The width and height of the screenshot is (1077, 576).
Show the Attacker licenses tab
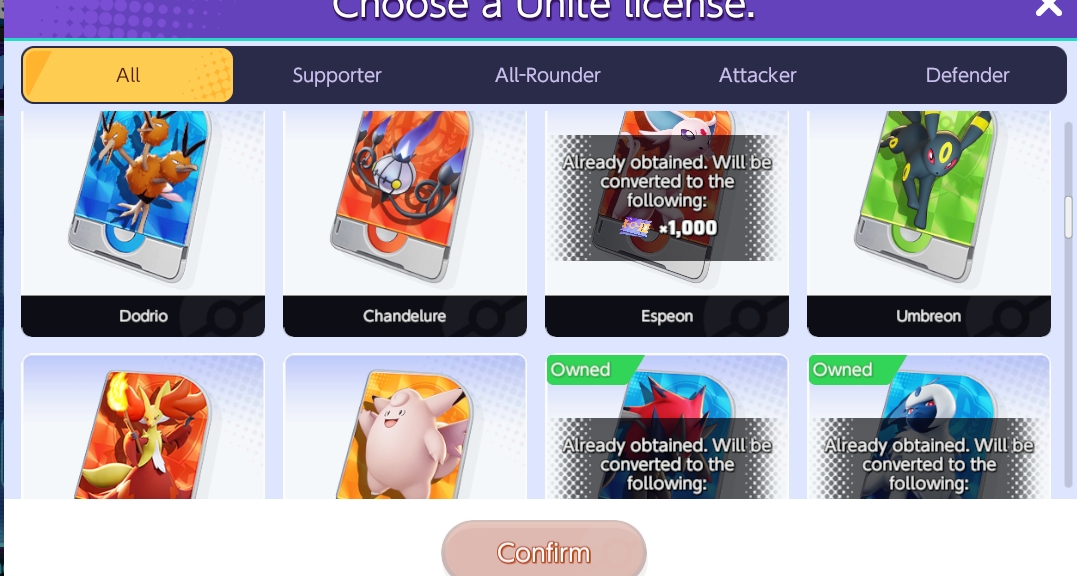tap(758, 75)
